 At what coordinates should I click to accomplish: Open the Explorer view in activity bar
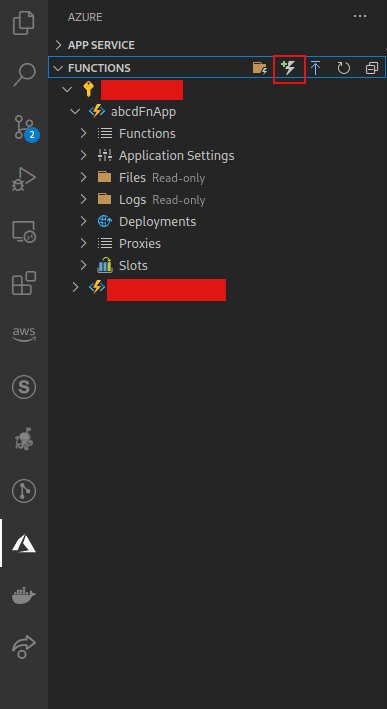[x=24, y=23]
